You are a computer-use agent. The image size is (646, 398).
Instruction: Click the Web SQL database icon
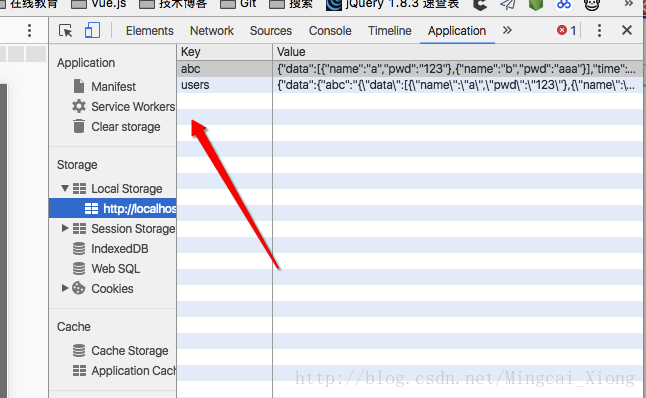(79, 269)
